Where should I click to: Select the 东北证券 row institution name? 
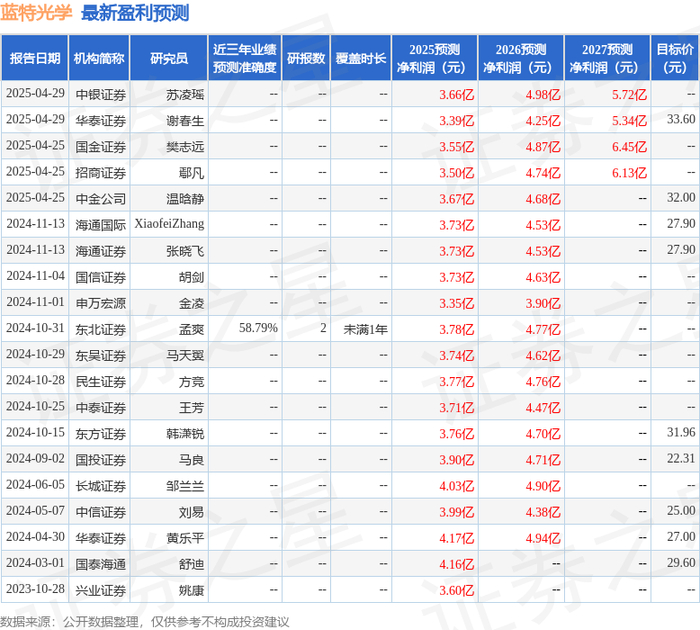pos(100,330)
